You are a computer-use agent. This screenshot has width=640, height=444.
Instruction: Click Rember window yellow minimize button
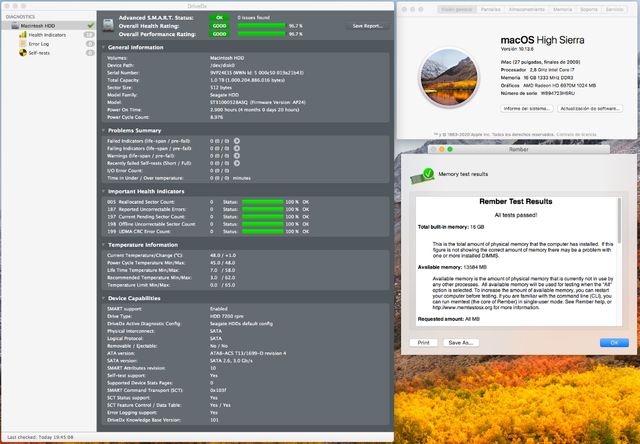pos(442,149)
